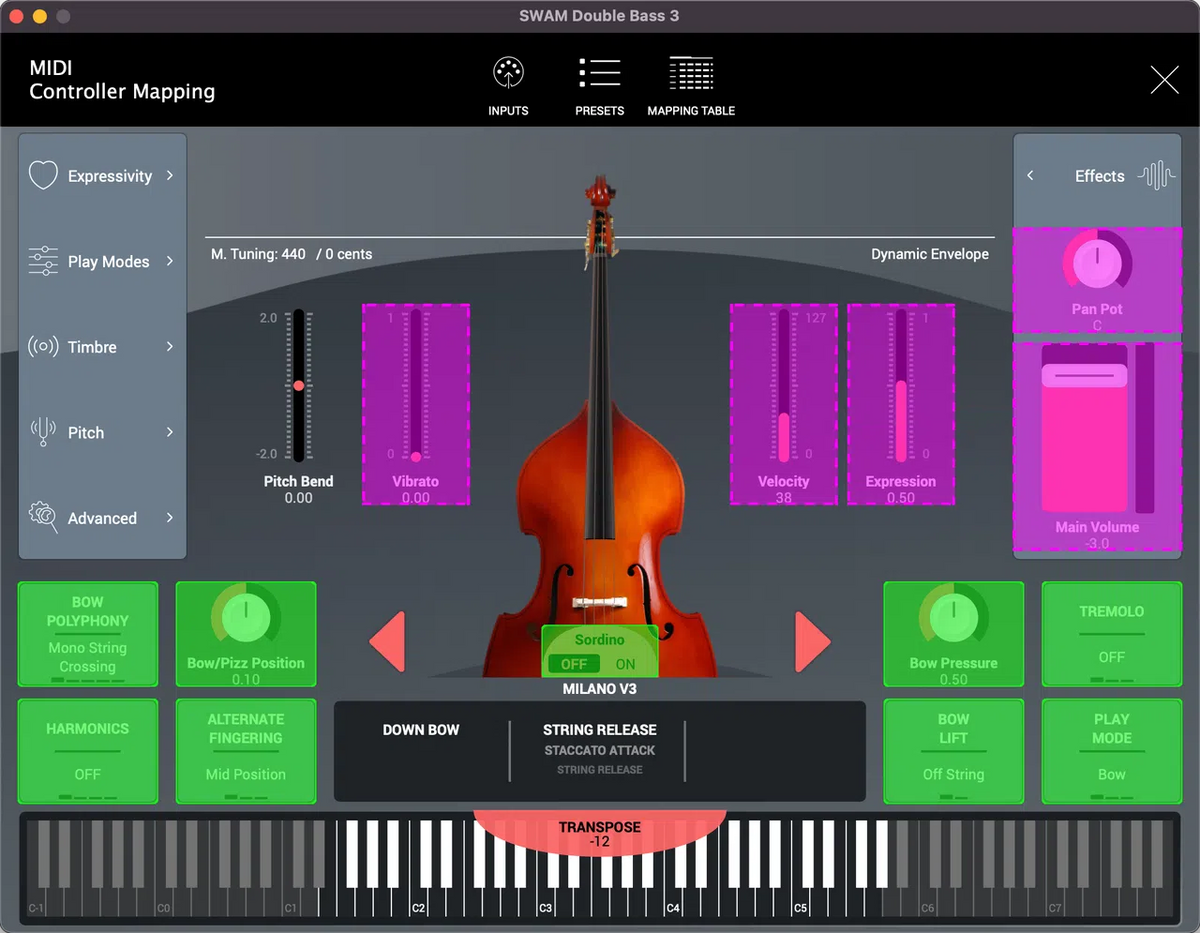Select the Expressivity category in the sidebar
The height and width of the screenshot is (933, 1200).
tap(102, 175)
